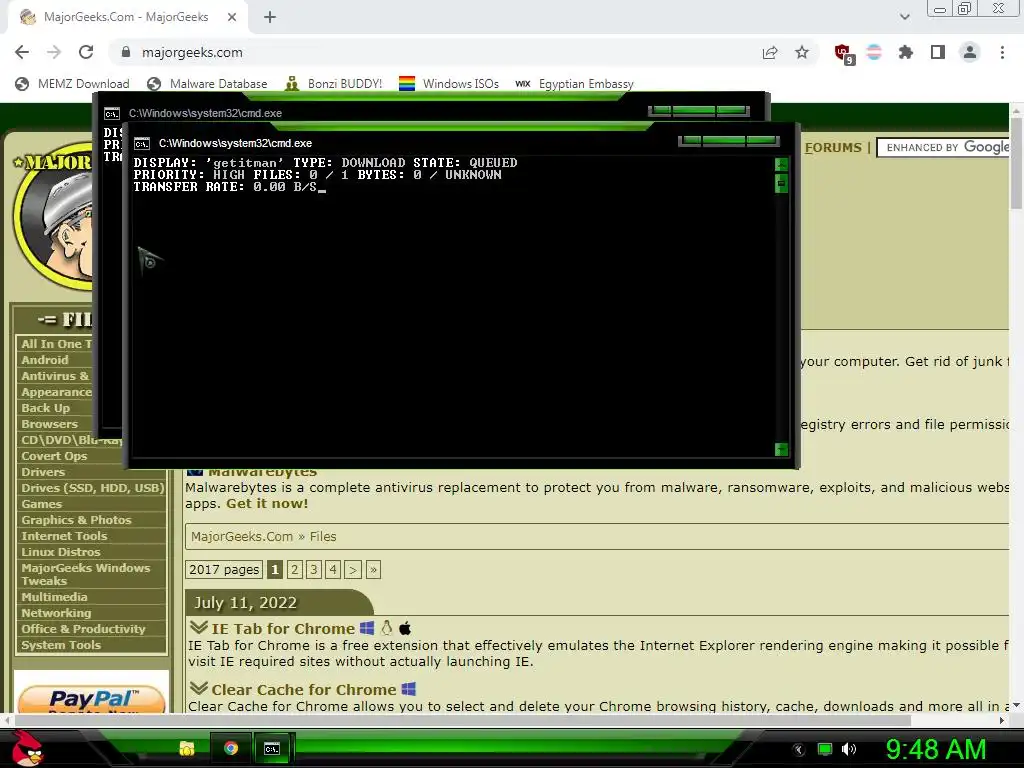
Task: Open Office & Productivity category
Action: (83, 629)
